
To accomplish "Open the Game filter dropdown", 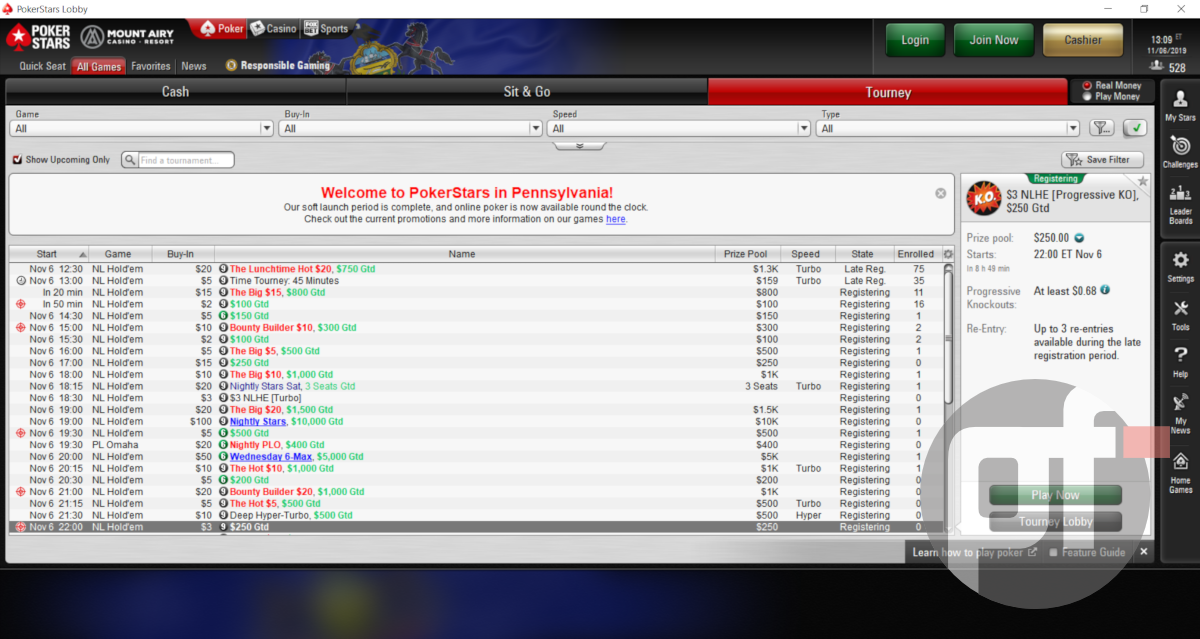I will [x=141, y=128].
